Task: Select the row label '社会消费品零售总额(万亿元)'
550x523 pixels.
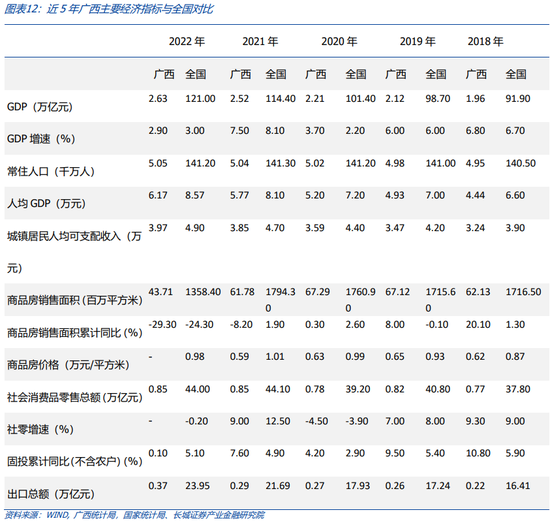Action: click(x=75, y=397)
